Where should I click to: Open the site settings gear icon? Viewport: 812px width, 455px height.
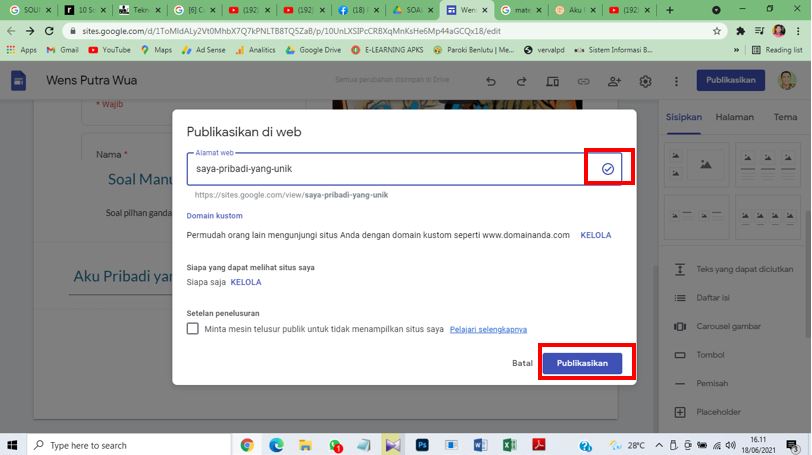click(x=645, y=81)
